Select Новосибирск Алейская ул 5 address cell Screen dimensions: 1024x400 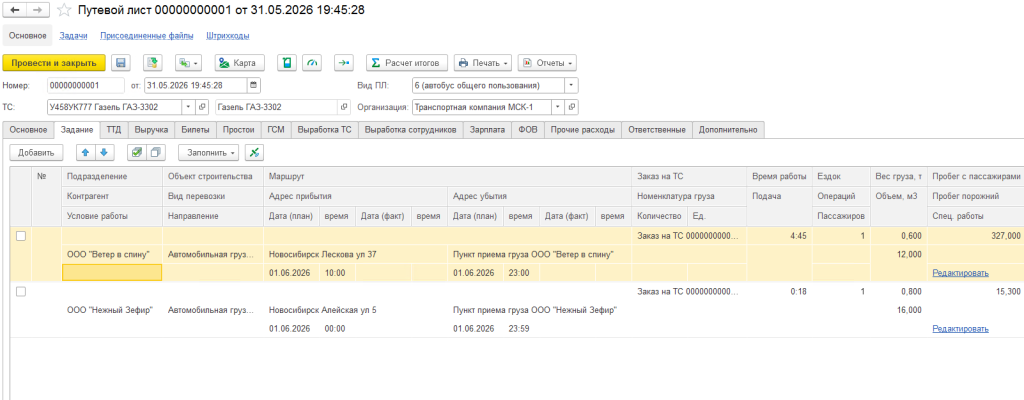[356, 310]
